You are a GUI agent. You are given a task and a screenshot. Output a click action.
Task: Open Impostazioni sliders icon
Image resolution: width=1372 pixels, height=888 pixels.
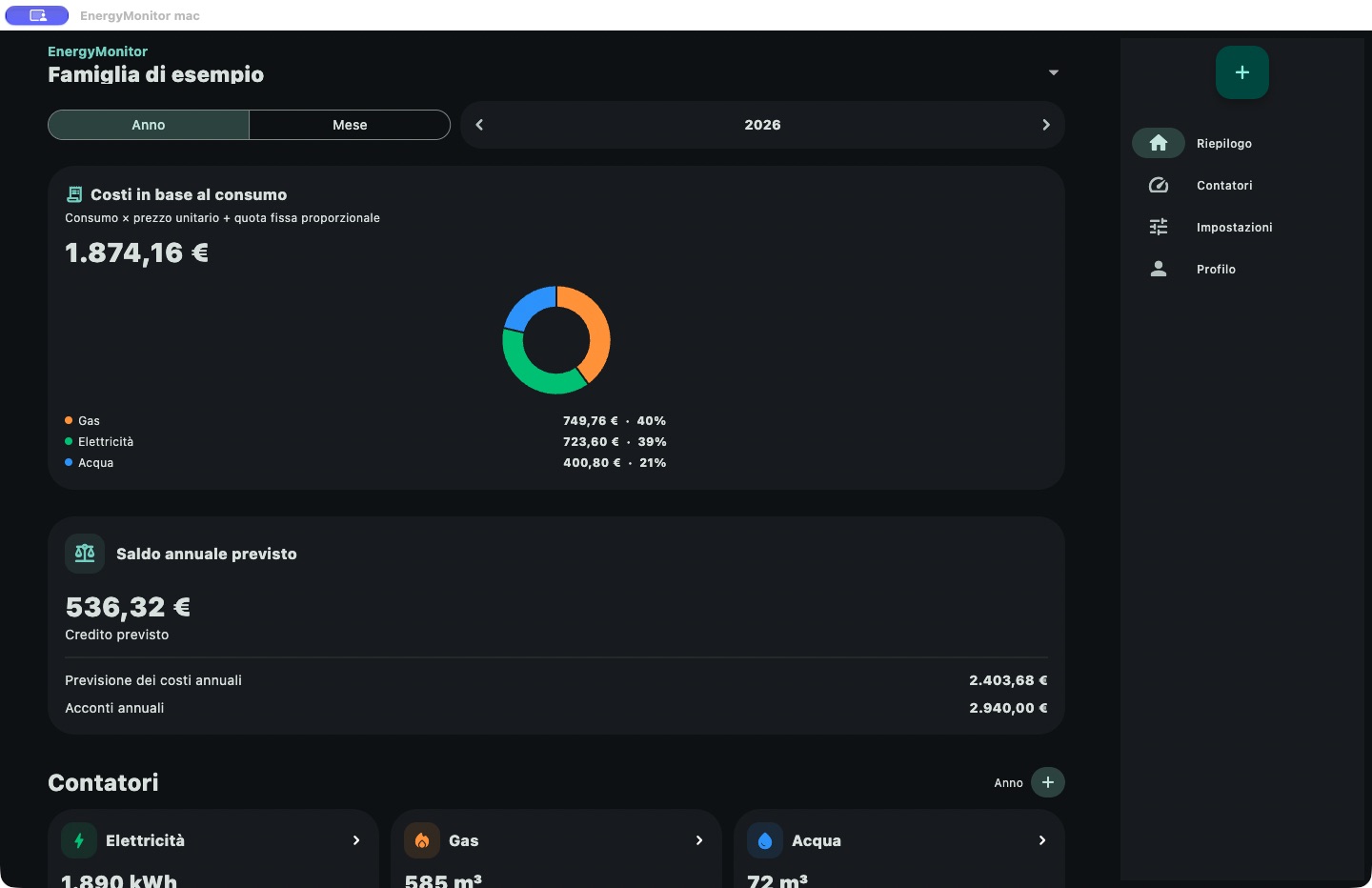pyautogui.click(x=1159, y=227)
